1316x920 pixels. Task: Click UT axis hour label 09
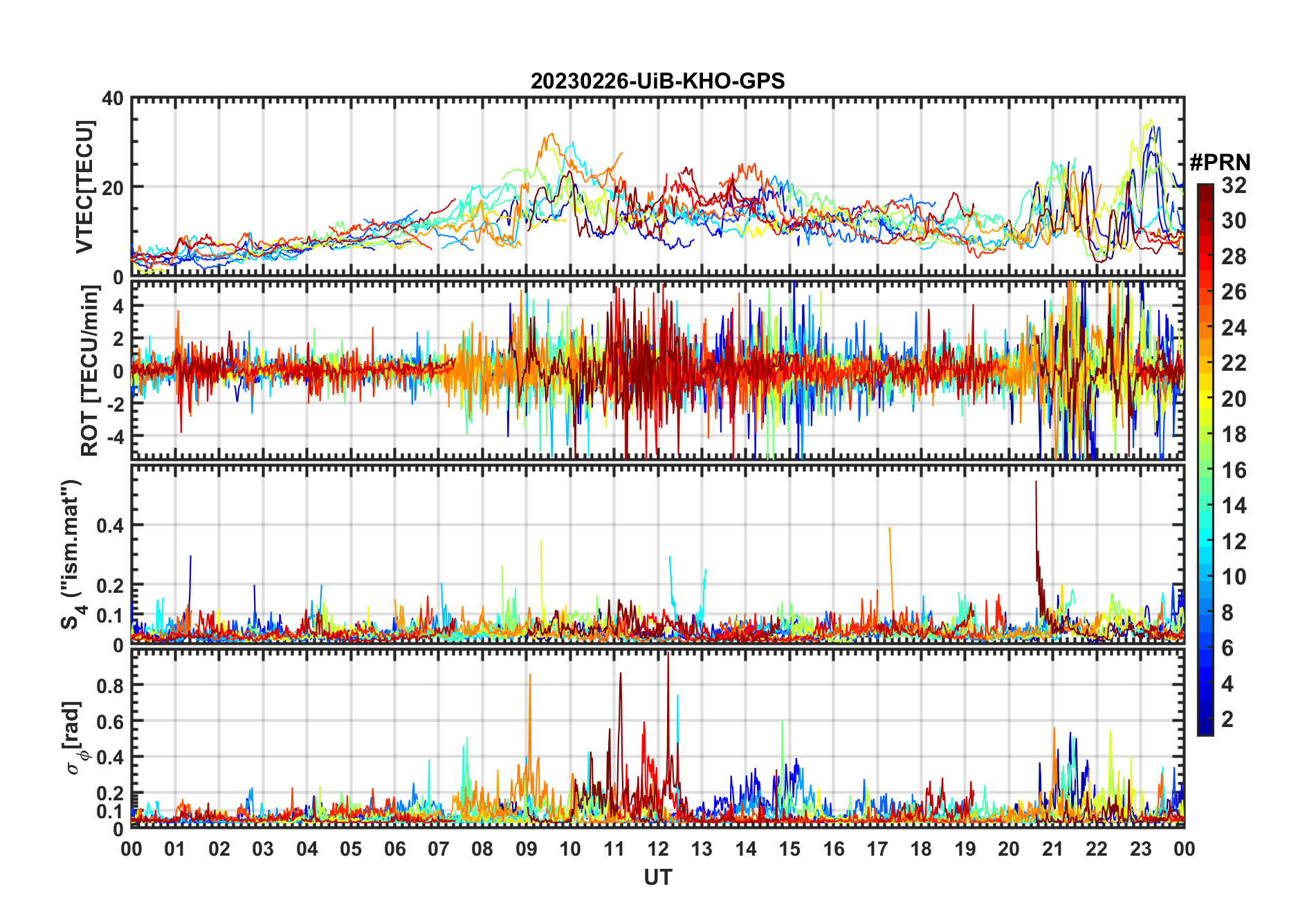[x=527, y=849]
